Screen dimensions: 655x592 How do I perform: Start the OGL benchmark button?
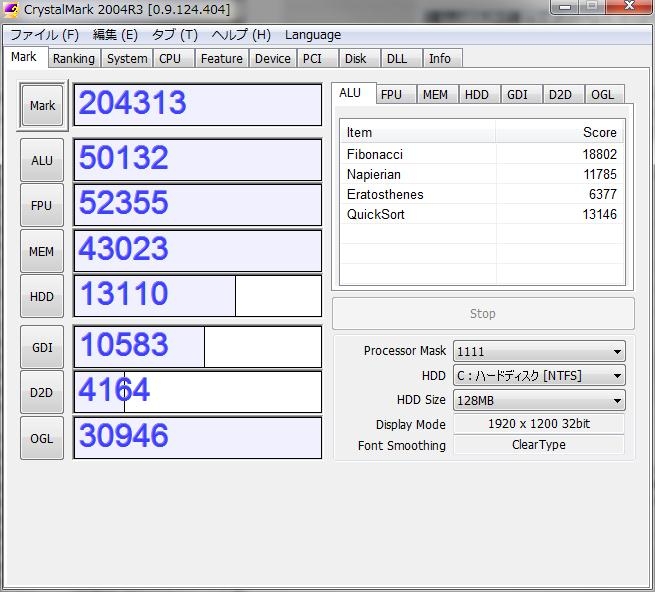(42, 438)
